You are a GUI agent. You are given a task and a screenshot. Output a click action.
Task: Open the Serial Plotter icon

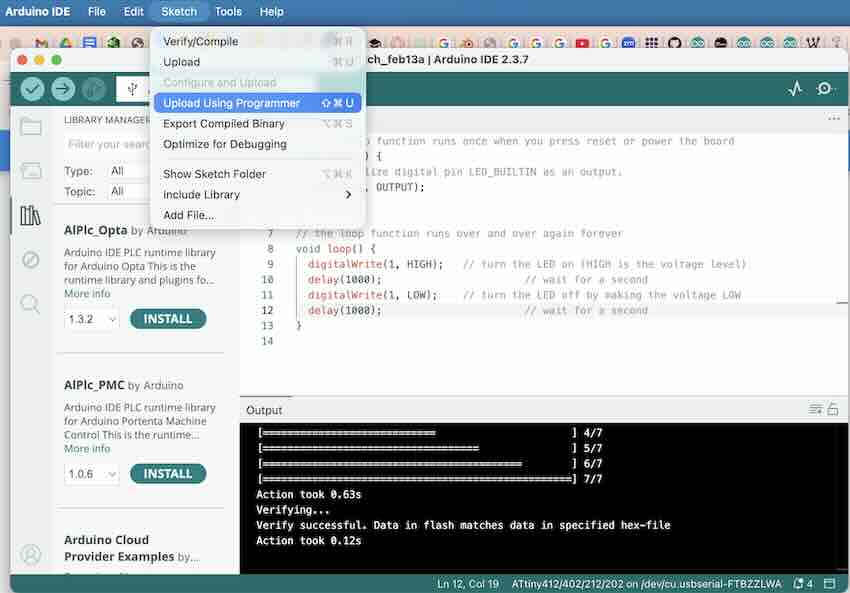pyautogui.click(x=795, y=88)
